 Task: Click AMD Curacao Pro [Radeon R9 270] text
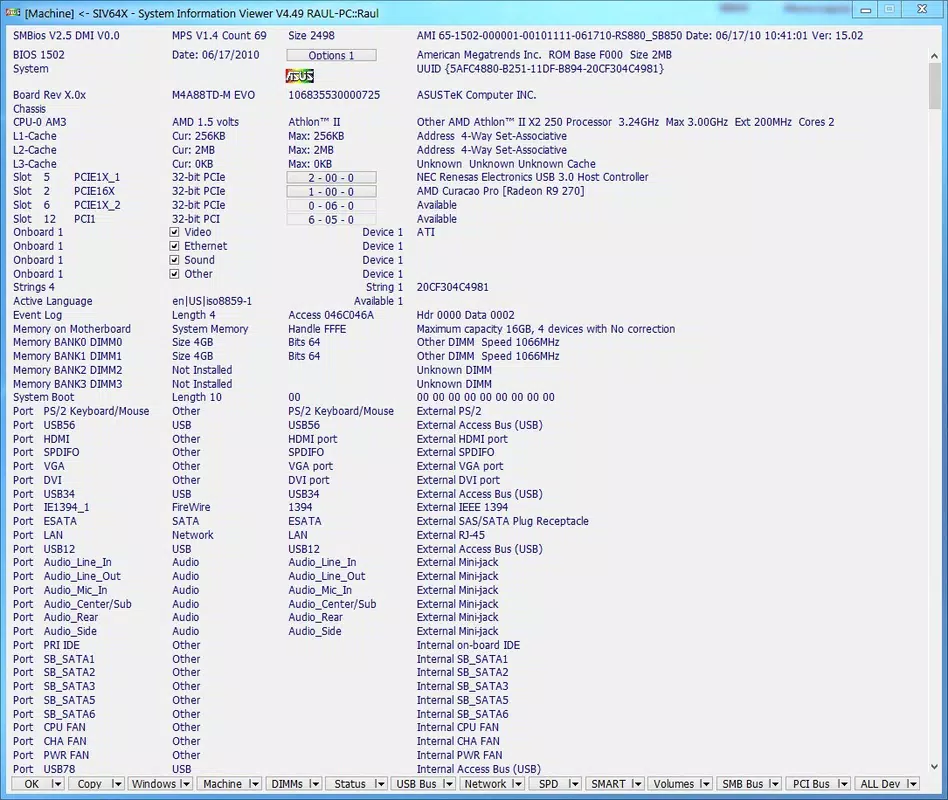pyautogui.click(x=501, y=191)
